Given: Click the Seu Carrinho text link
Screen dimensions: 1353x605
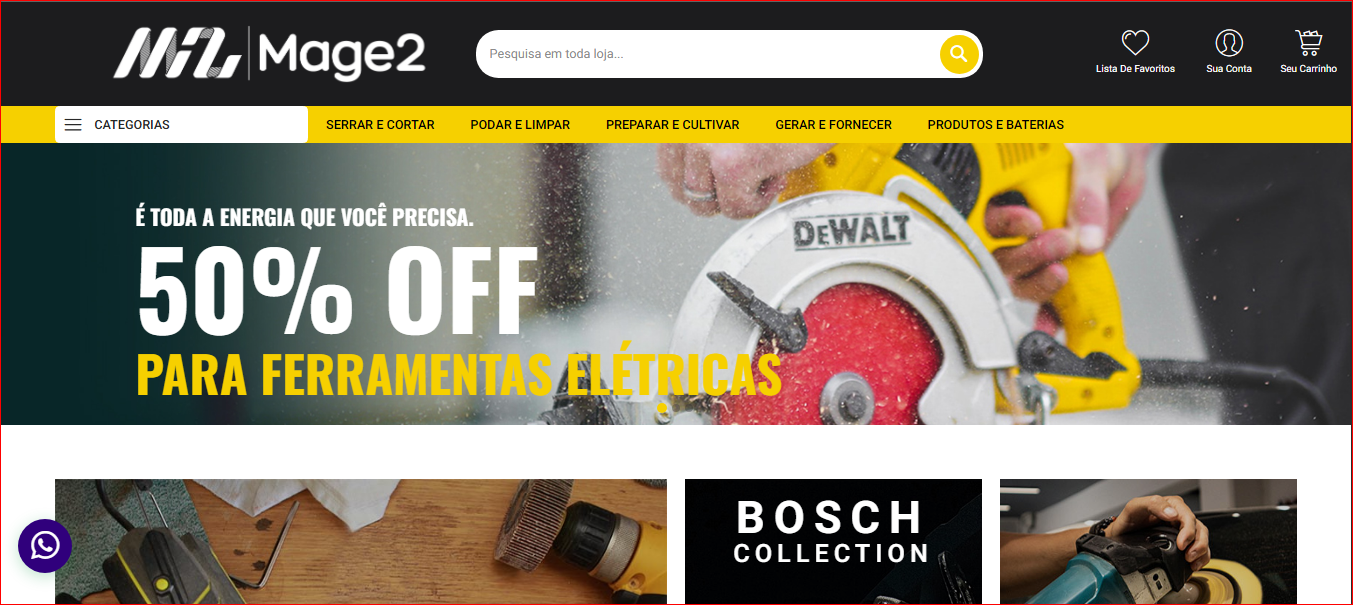Looking at the screenshot, I should pos(1308,69).
